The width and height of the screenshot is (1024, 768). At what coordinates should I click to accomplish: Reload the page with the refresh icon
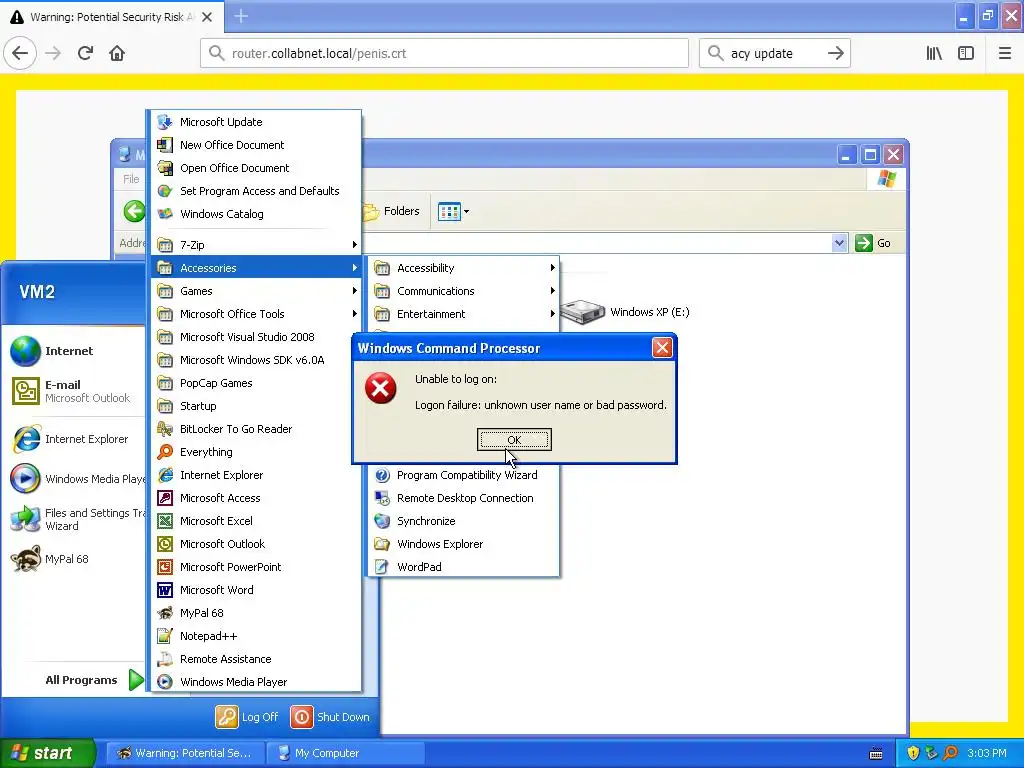coord(86,53)
